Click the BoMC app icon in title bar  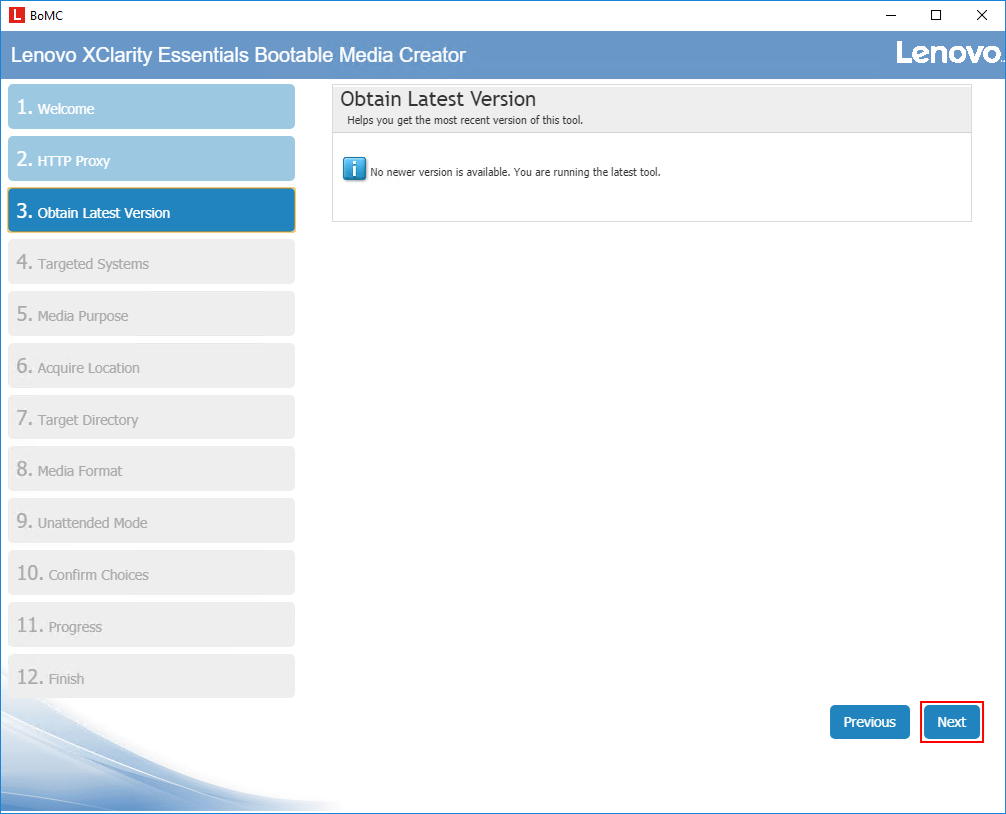[x=17, y=15]
